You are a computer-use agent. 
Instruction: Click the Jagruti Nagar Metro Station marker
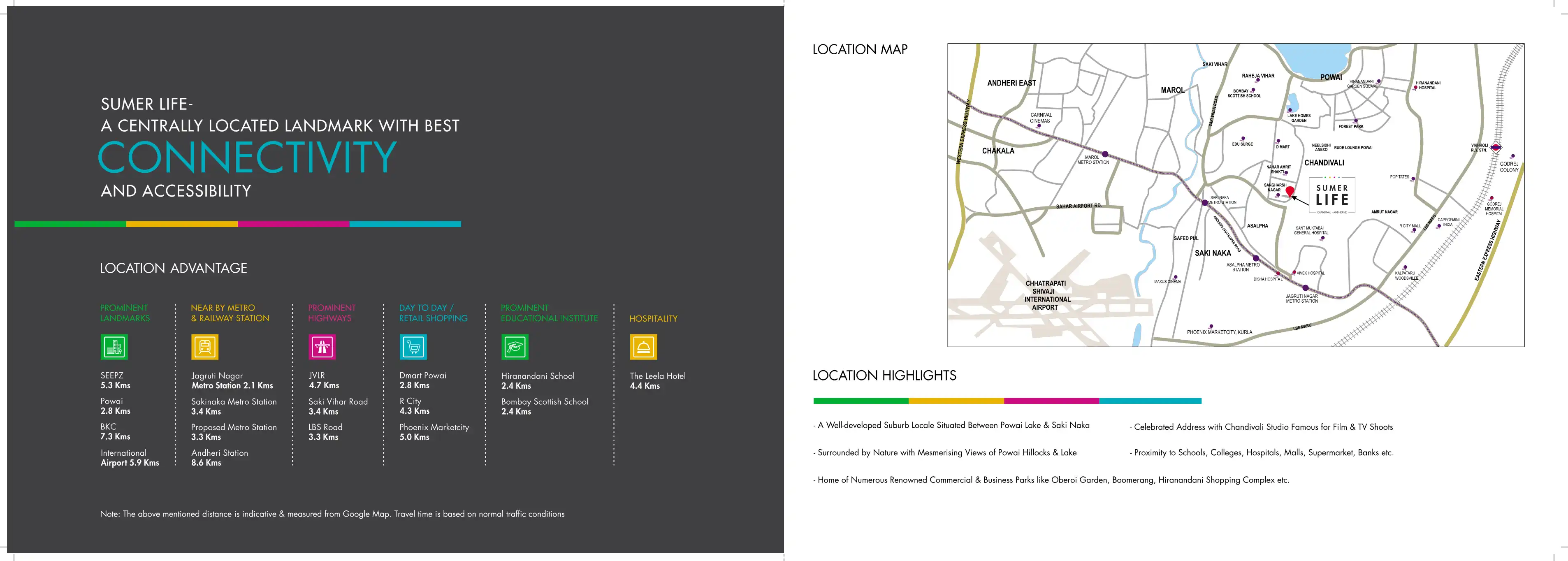(x=1305, y=288)
